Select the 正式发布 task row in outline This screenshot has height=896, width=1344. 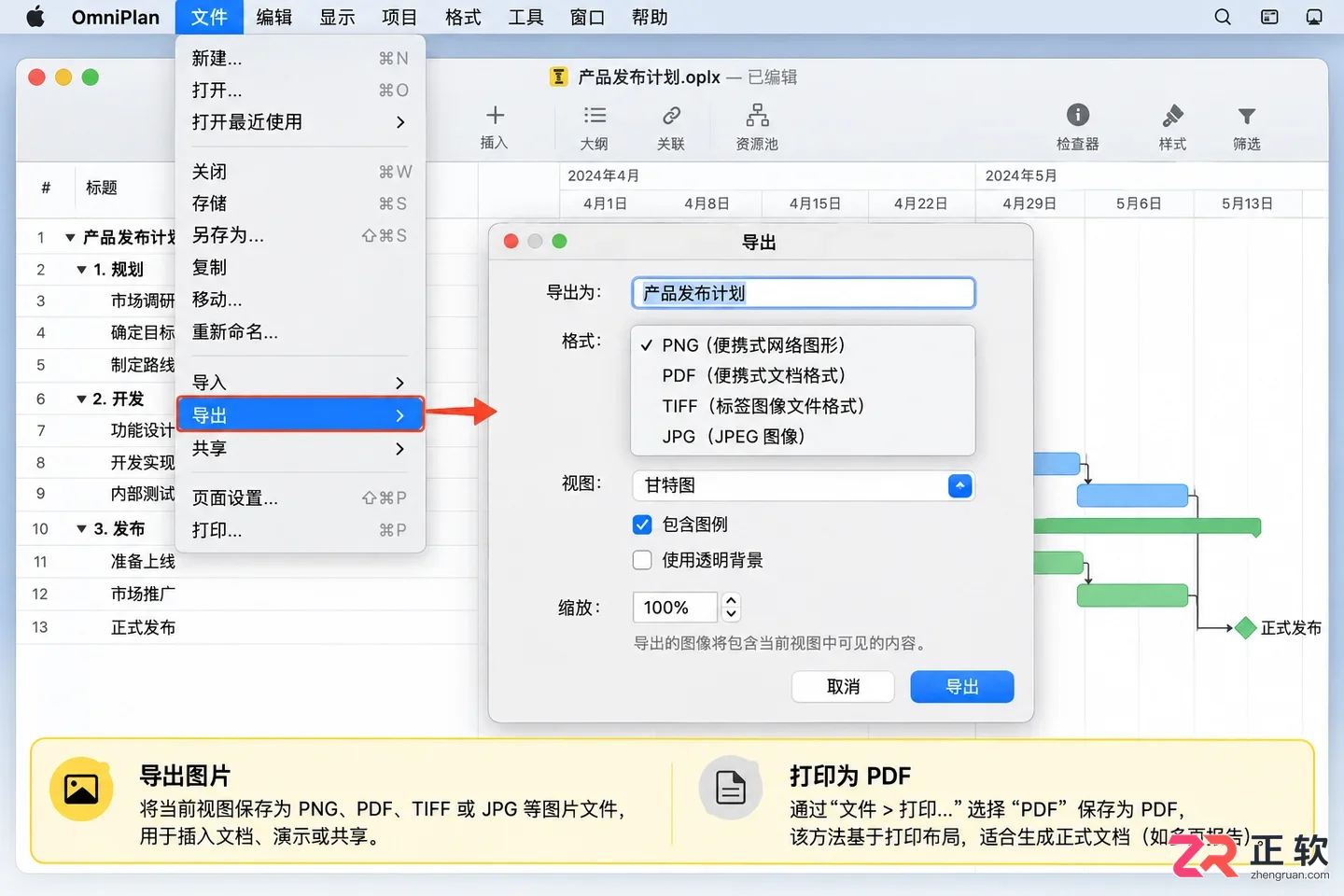[247, 628]
